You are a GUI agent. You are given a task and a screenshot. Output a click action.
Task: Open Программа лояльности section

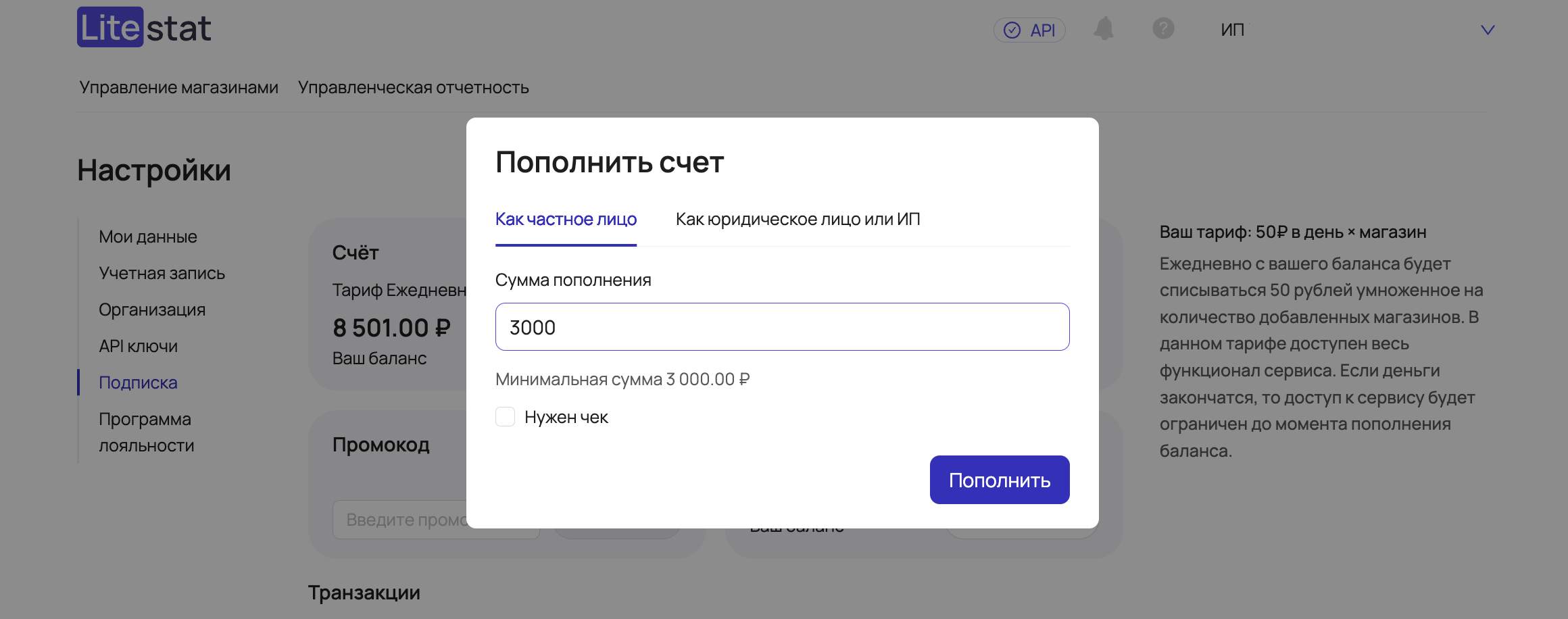coord(146,432)
